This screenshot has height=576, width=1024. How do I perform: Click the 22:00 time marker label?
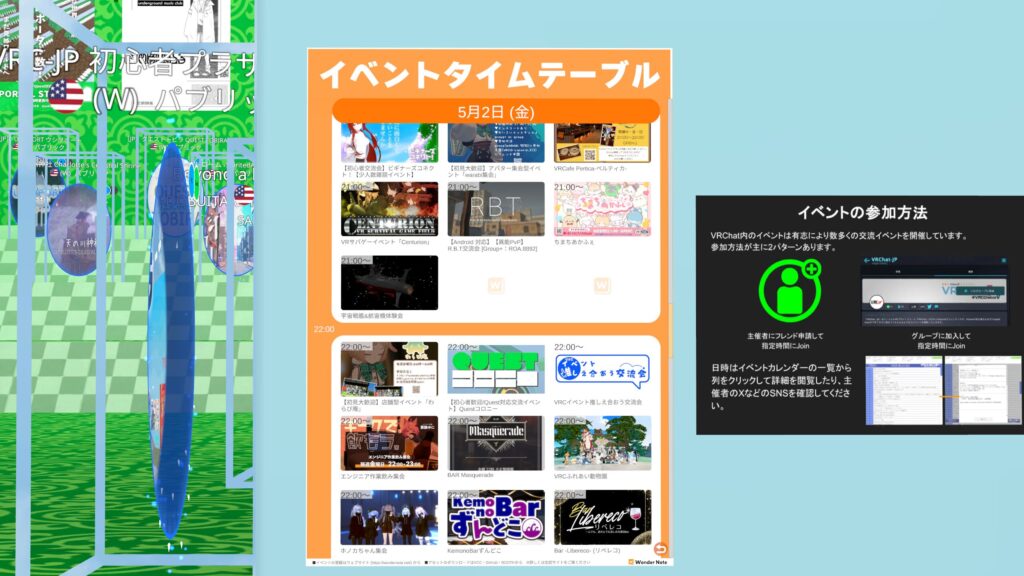[323, 329]
